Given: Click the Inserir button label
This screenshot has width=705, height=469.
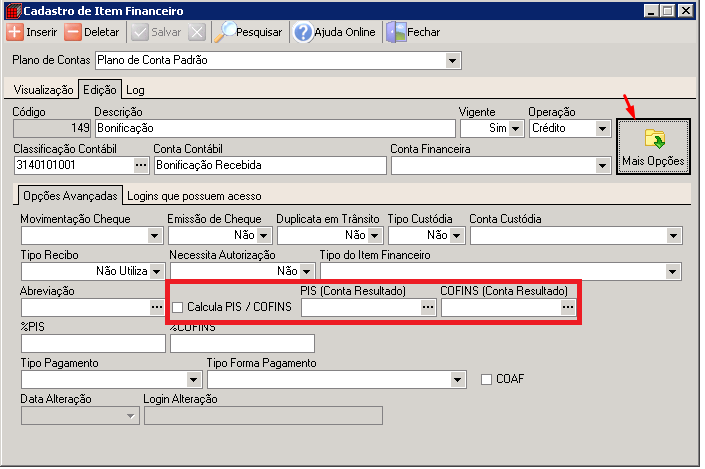Looking at the screenshot, I should tap(42, 32).
